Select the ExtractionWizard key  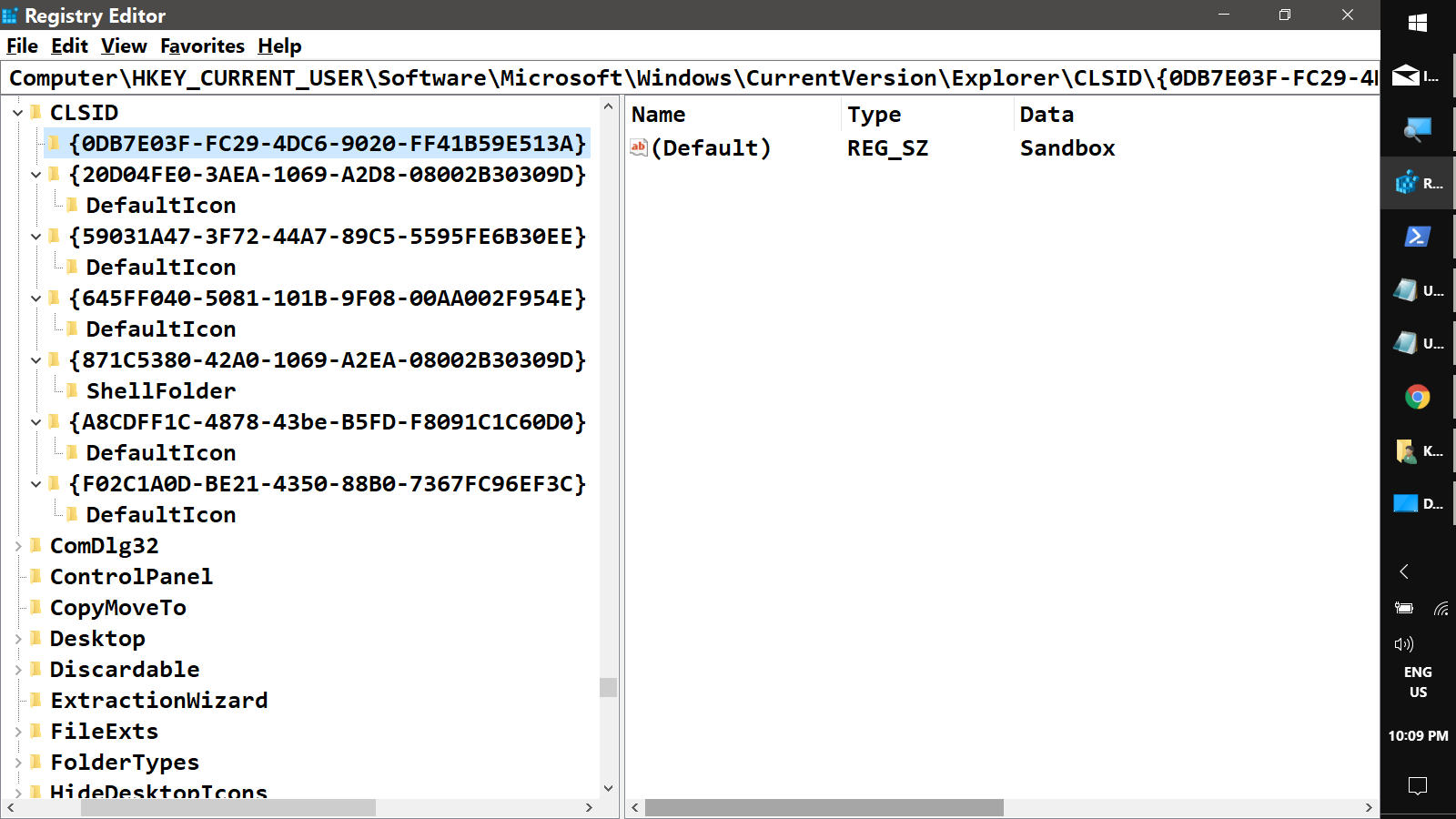[159, 701]
